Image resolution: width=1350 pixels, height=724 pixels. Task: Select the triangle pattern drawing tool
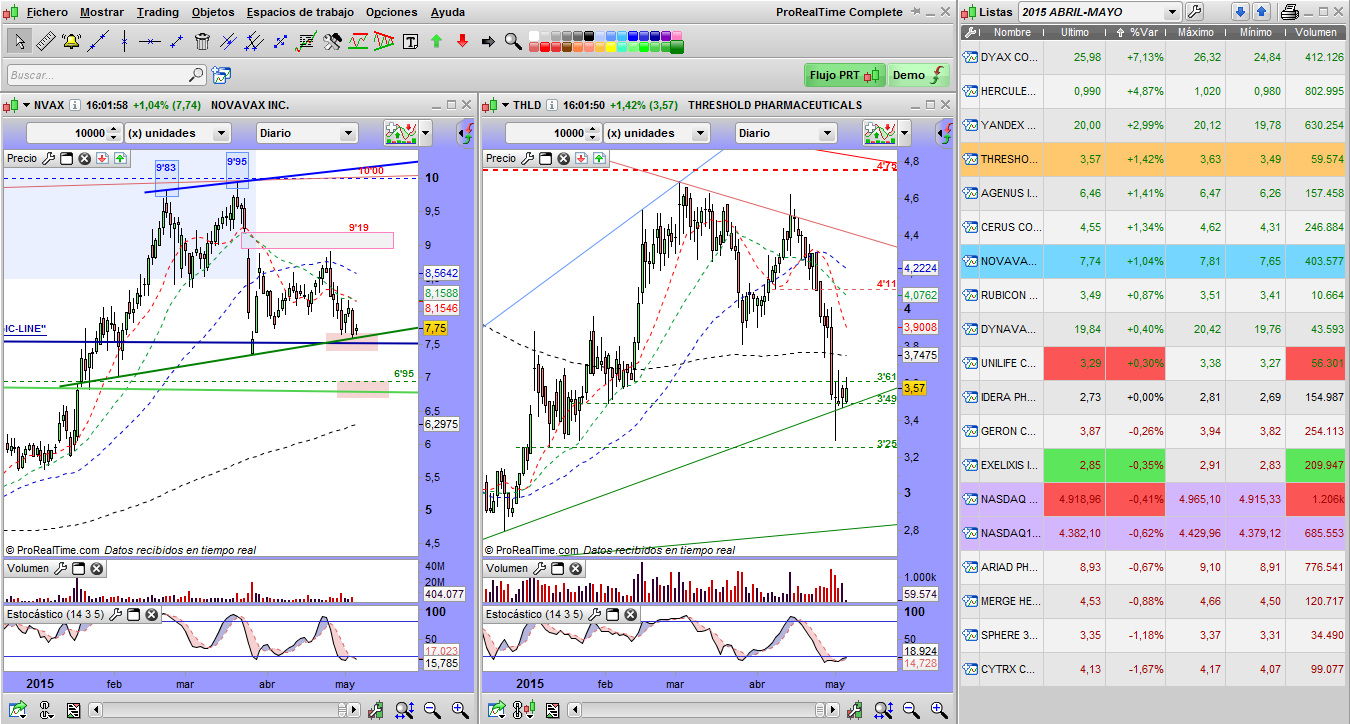point(384,42)
